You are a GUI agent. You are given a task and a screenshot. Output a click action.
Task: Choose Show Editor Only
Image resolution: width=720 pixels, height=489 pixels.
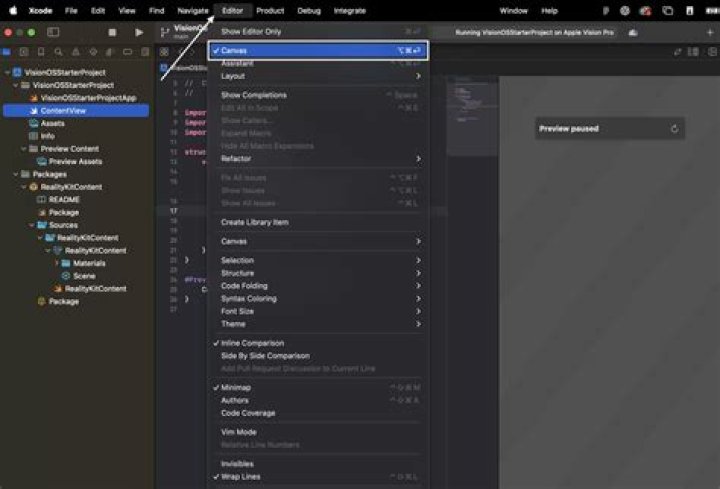click(318, 32)
